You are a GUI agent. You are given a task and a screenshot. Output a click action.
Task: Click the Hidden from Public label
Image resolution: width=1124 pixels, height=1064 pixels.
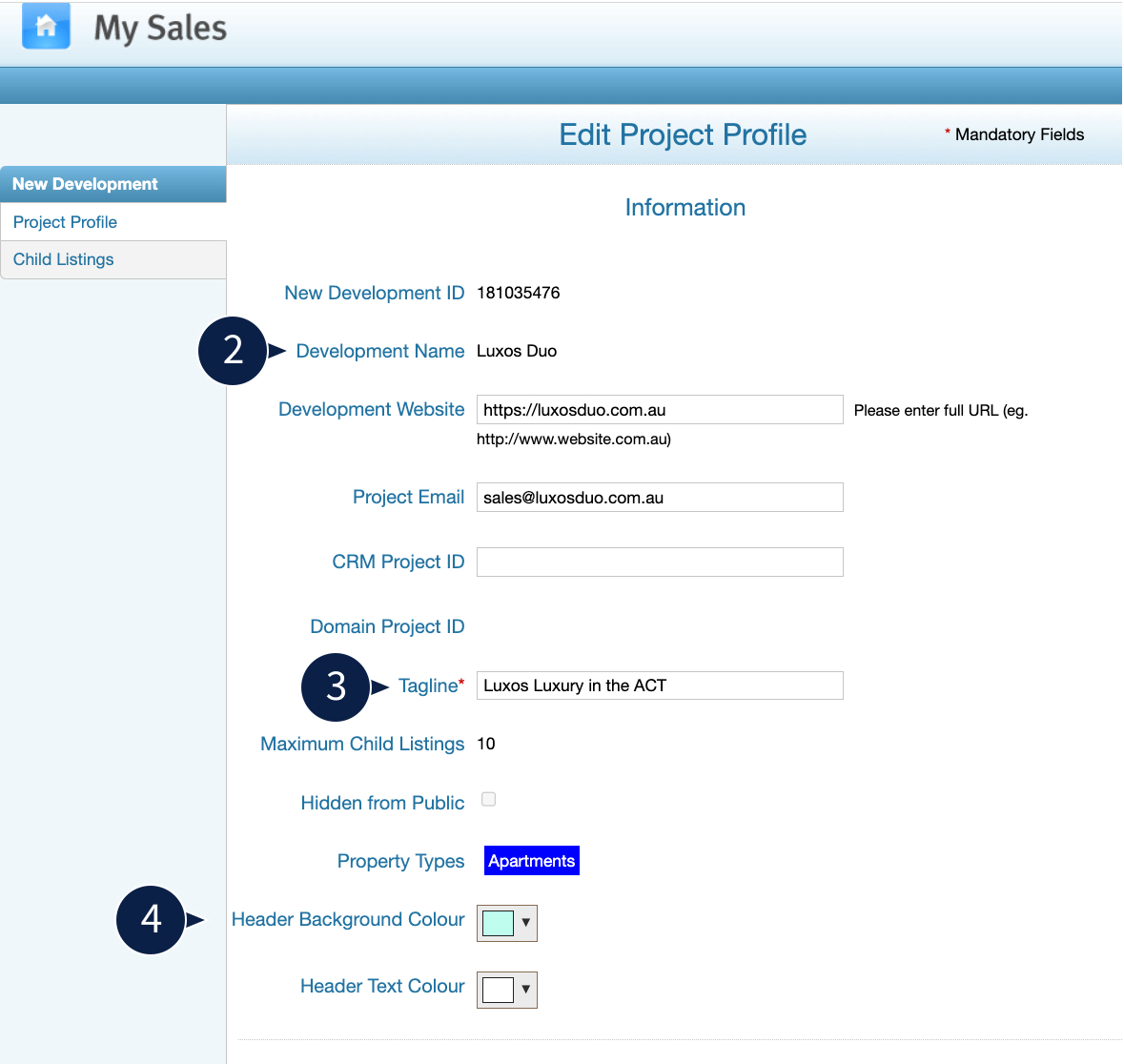383,803
